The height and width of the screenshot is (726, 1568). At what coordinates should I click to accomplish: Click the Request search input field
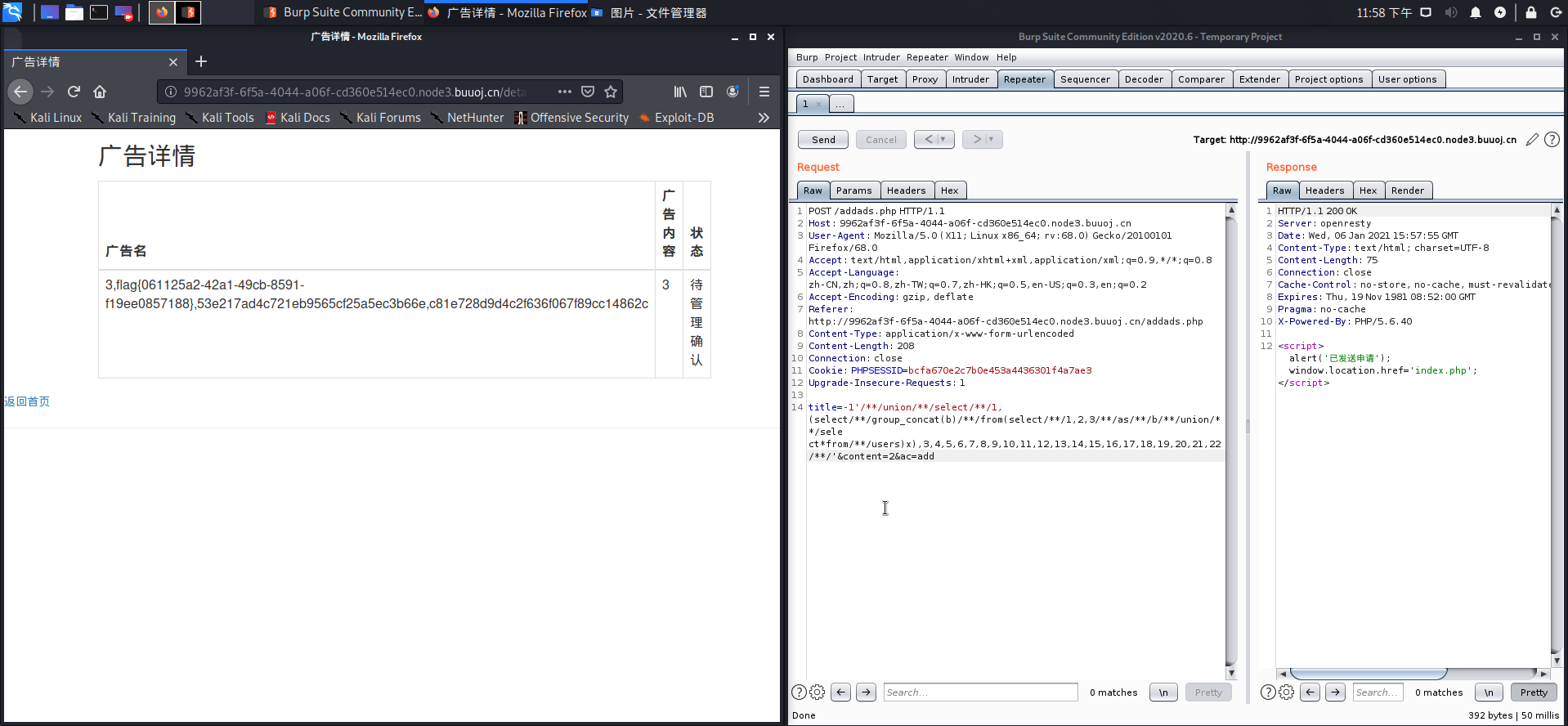(x=981, y=692)
